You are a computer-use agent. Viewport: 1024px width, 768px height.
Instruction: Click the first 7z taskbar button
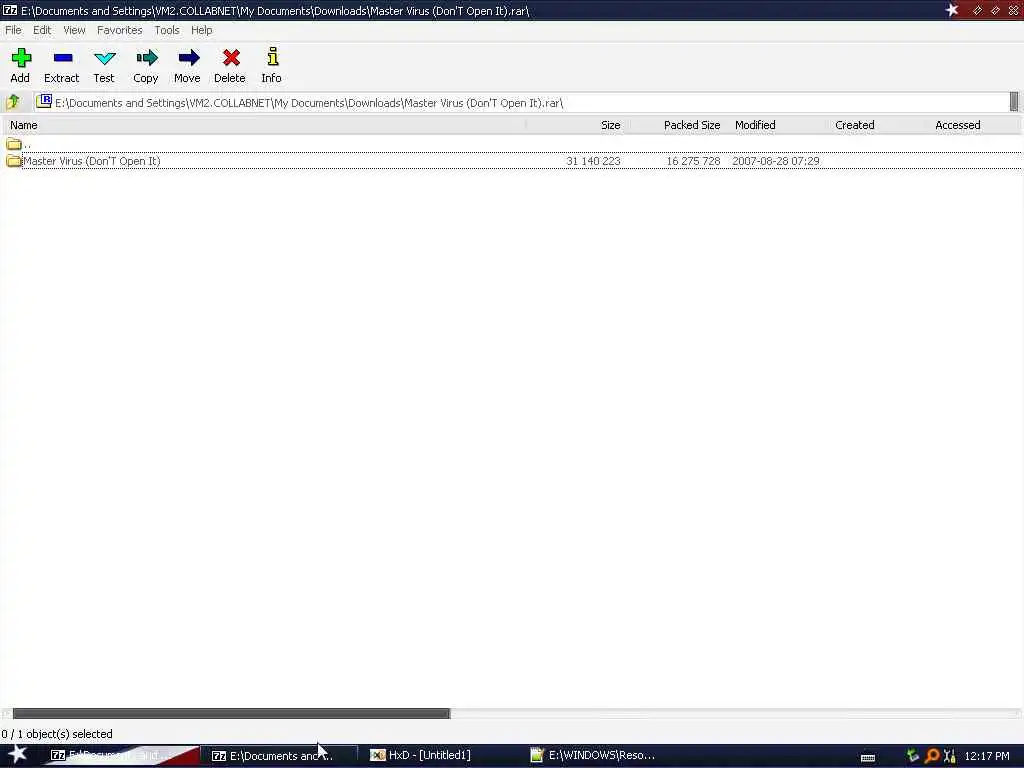118,756
